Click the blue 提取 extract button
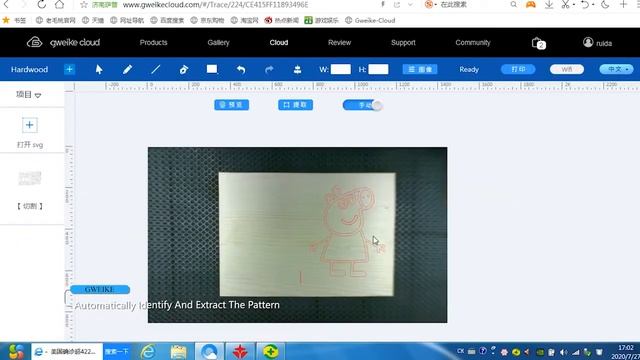640x360 pixels. click(296, 105)
